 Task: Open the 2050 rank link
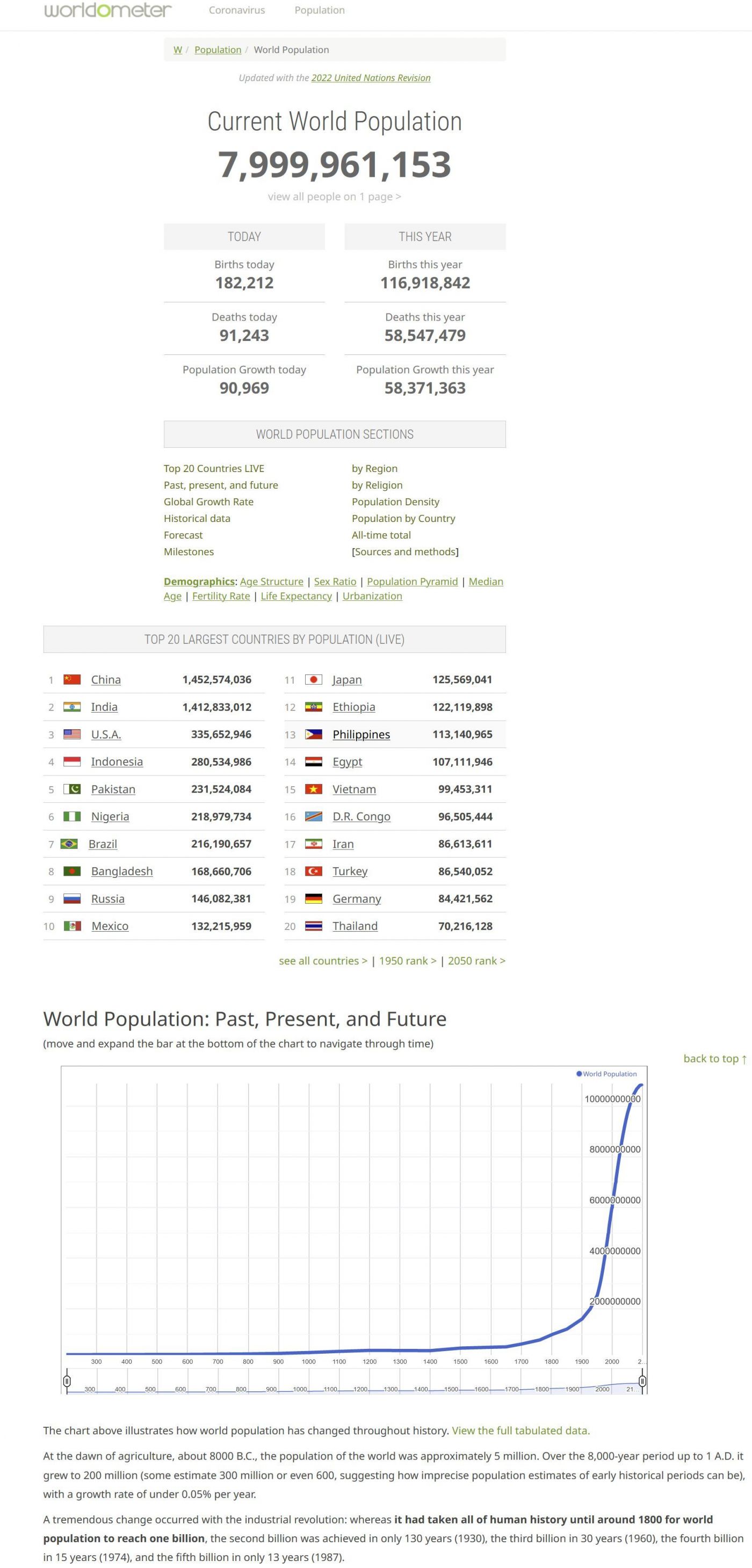point(476,961)
